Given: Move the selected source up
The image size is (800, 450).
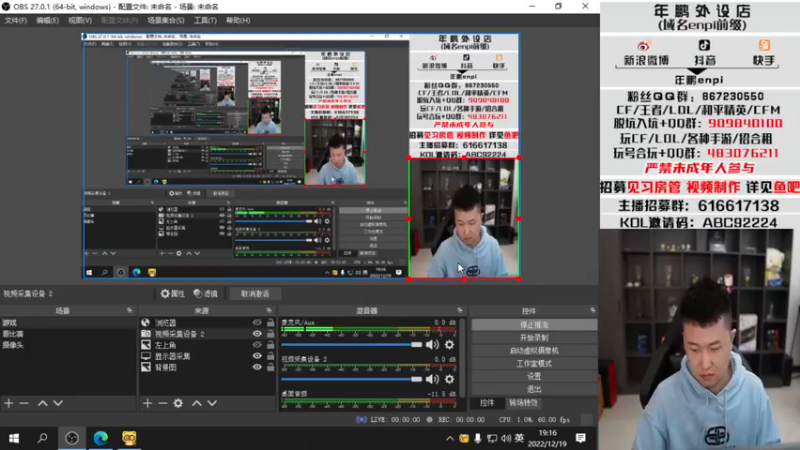Looking at the screenshot, I should click(x=197, y=403).
